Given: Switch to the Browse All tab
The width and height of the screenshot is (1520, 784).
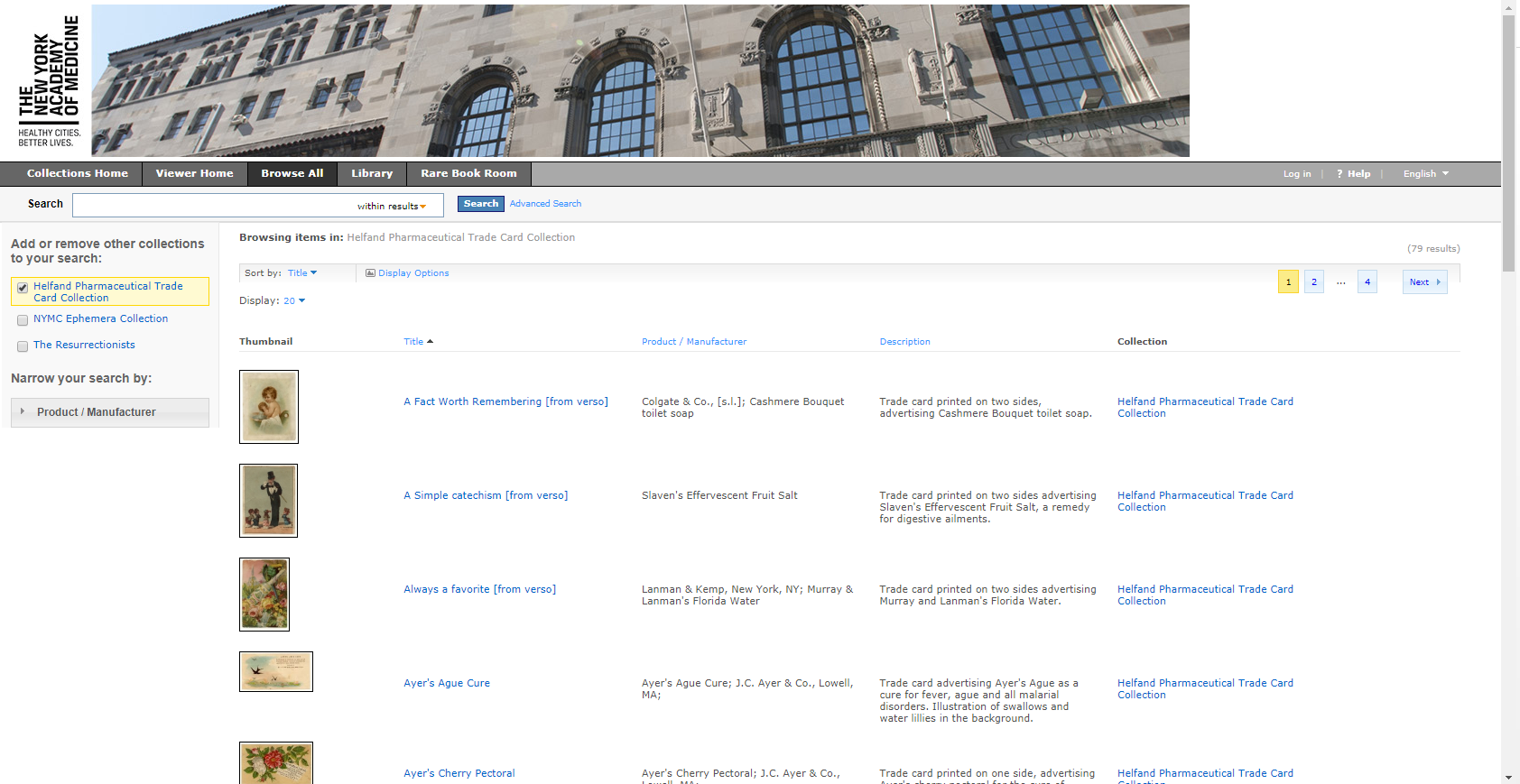Looking at the screenshot, I should 292,173.
